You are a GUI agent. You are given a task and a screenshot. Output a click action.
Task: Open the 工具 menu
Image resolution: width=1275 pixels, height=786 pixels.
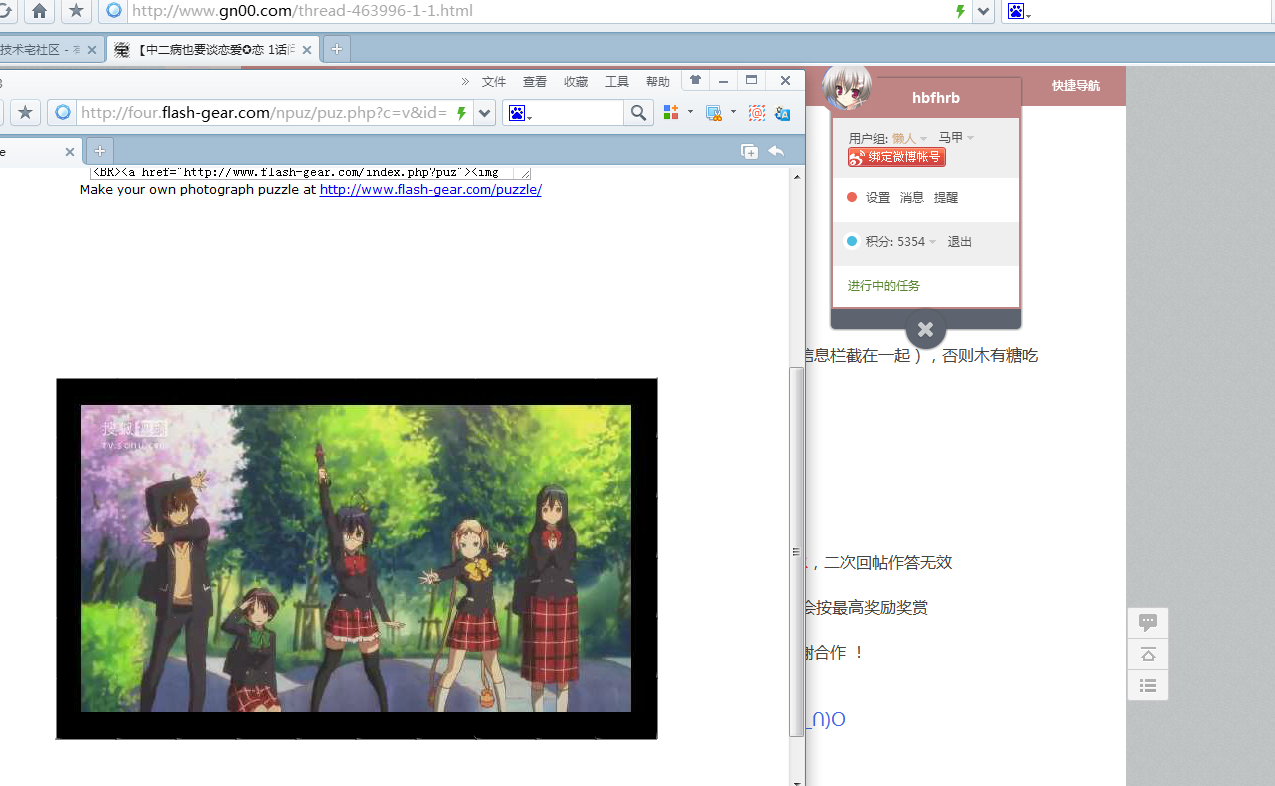[617, 82]
